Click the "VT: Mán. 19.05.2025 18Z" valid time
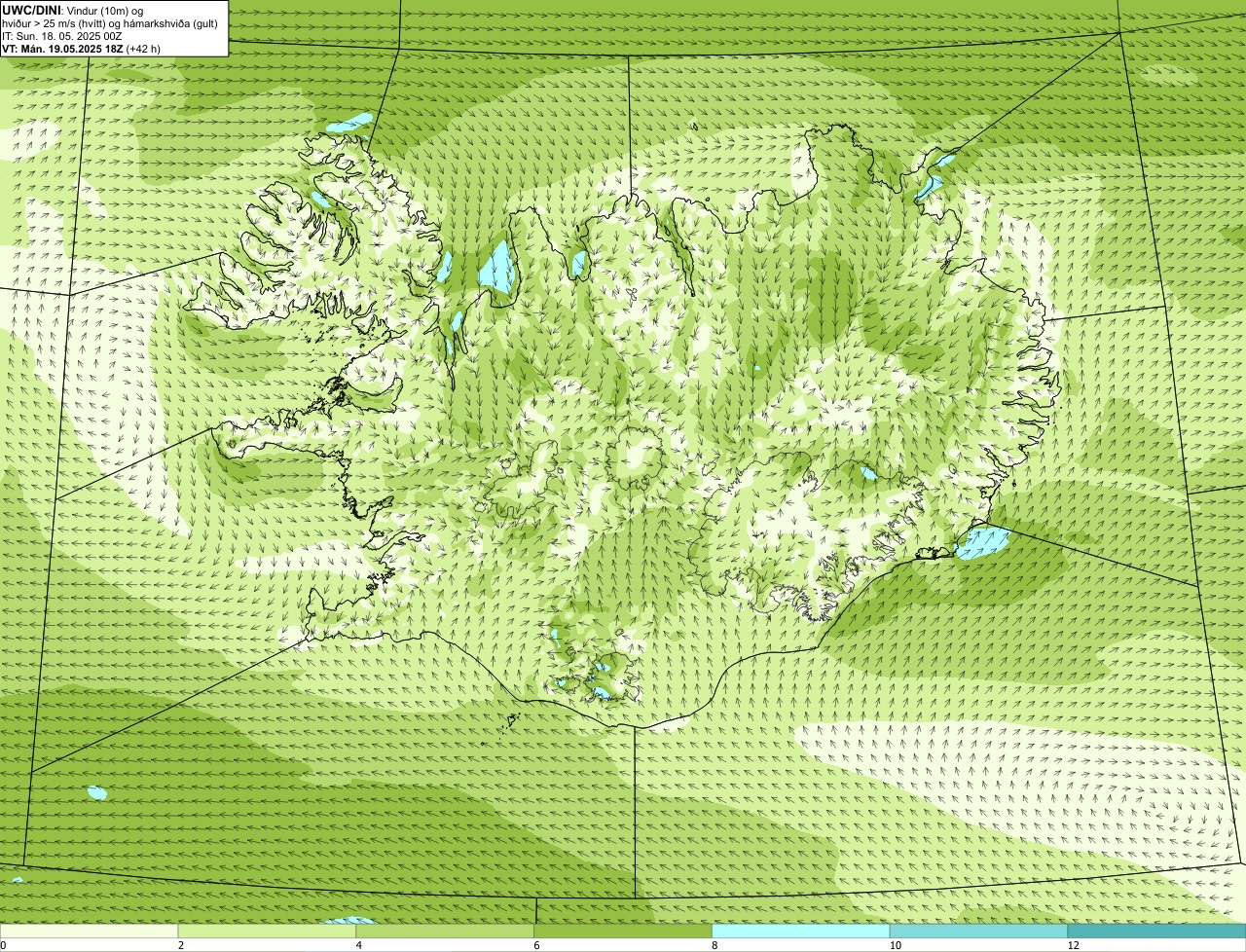 61,49
